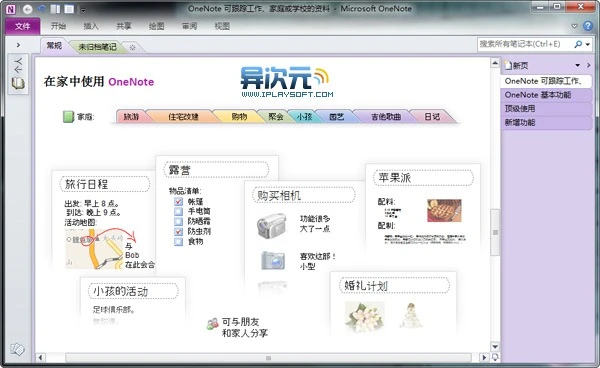Click the green 家庭 notebook icon

68,117
